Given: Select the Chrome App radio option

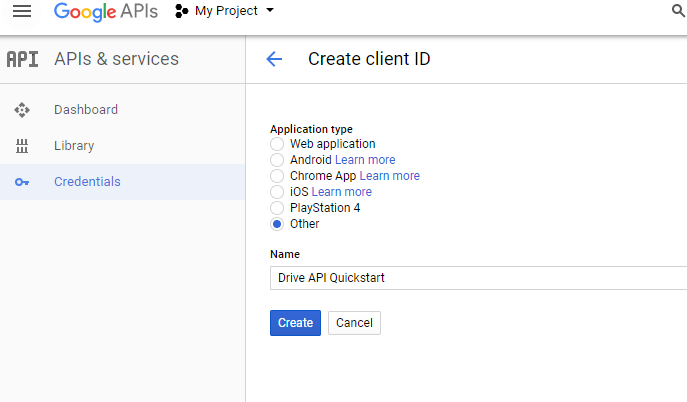Looking at the screenshot, I should pos(277,176).
